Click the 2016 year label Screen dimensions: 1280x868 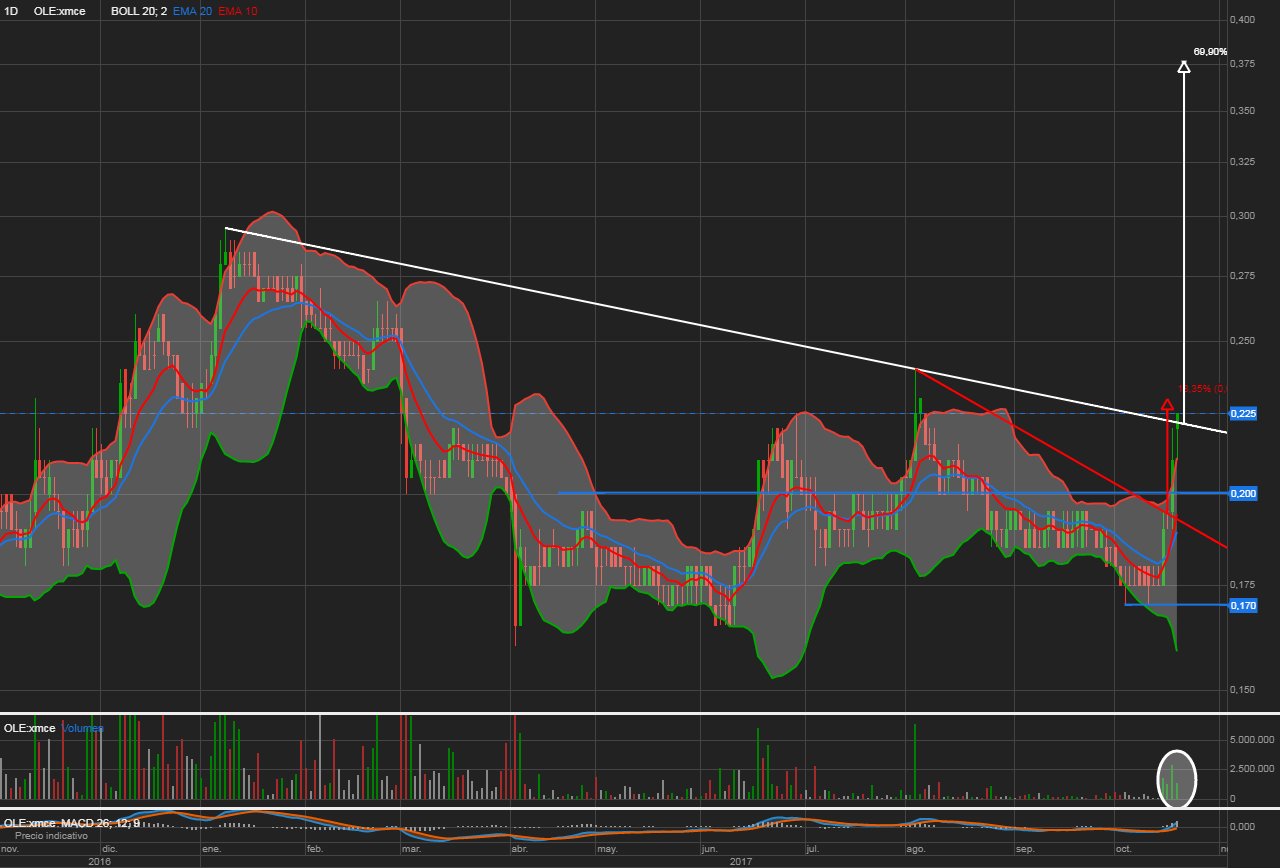(x=99, y=861)
